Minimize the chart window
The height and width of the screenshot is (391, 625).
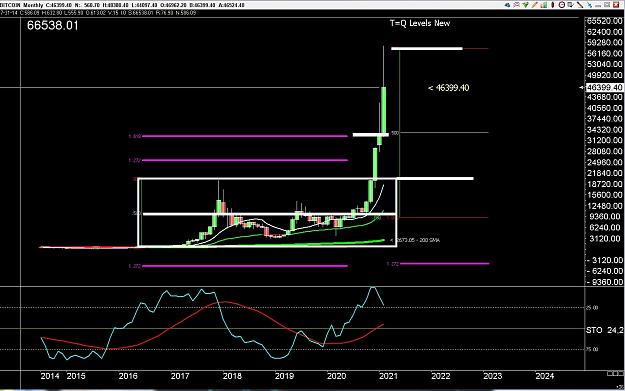(x=597, y=5)
